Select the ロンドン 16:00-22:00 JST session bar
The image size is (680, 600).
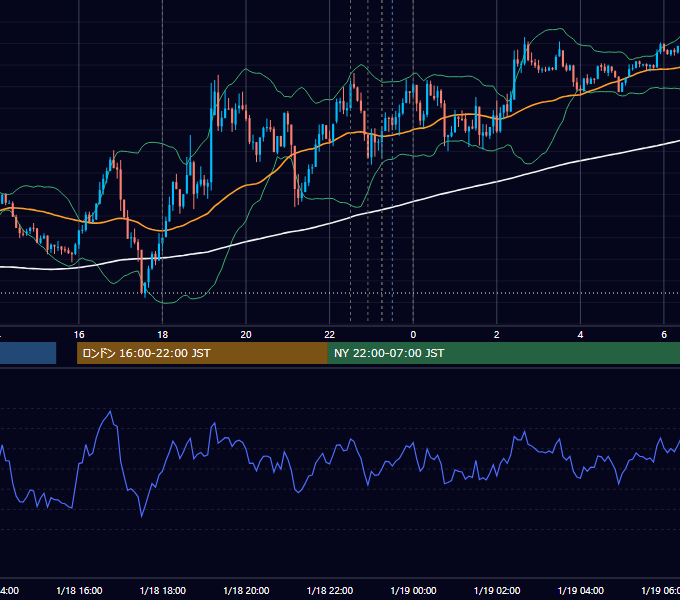pos(202,353)
